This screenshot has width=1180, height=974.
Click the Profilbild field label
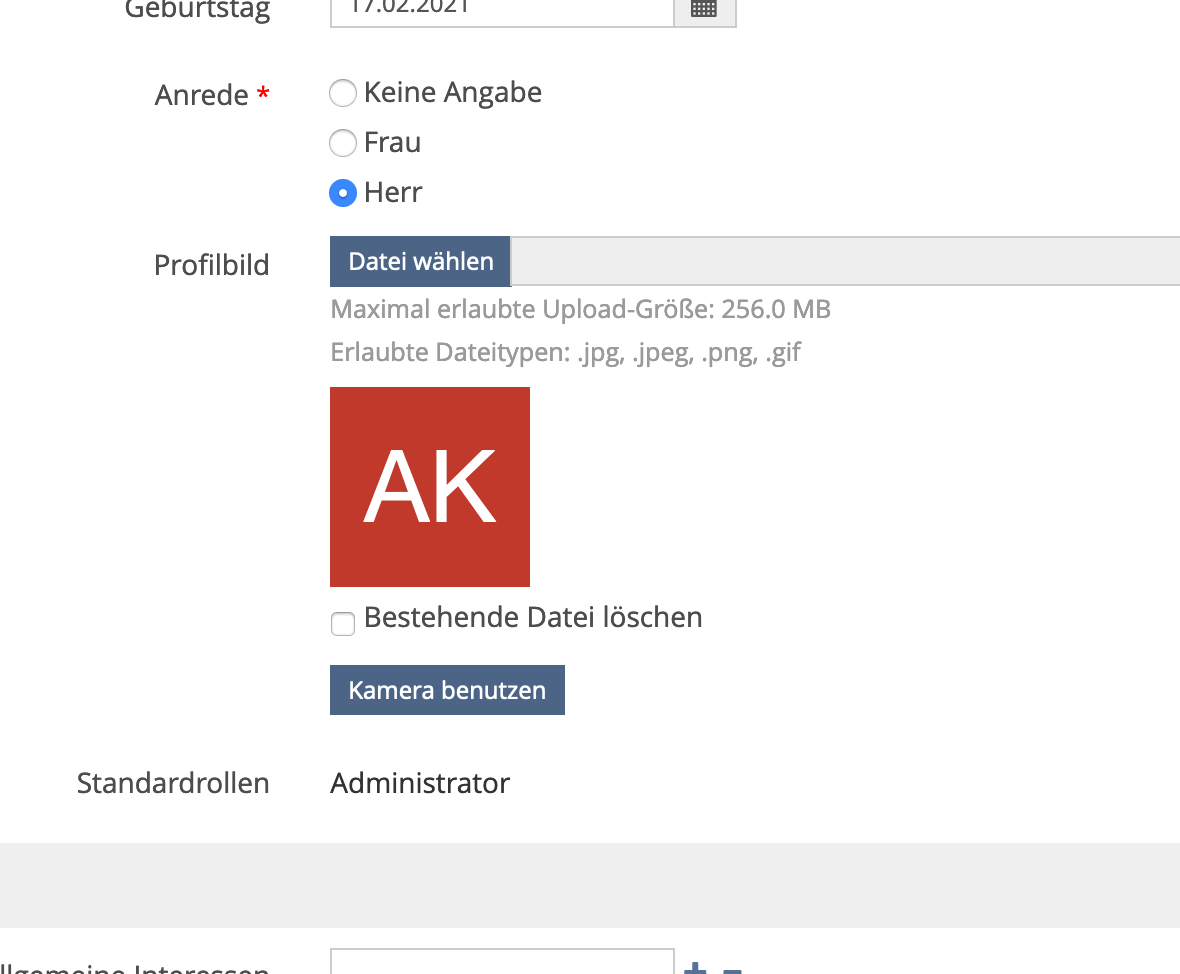coord(212,265)
